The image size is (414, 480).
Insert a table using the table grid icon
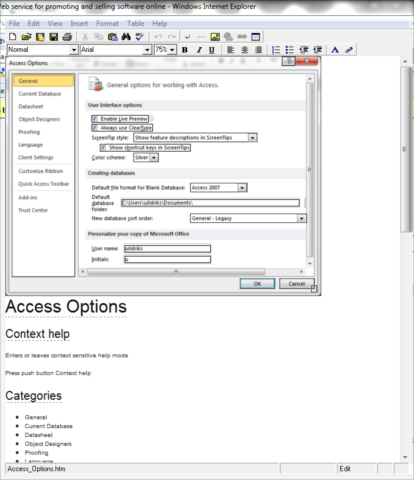click(x=256, y=37)
